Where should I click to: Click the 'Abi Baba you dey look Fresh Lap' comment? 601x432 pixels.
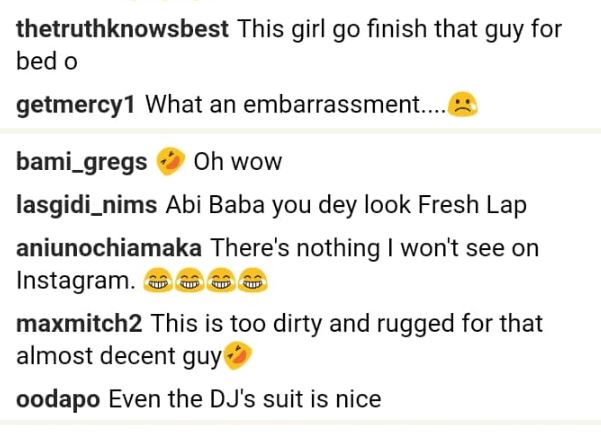point(346,204)
